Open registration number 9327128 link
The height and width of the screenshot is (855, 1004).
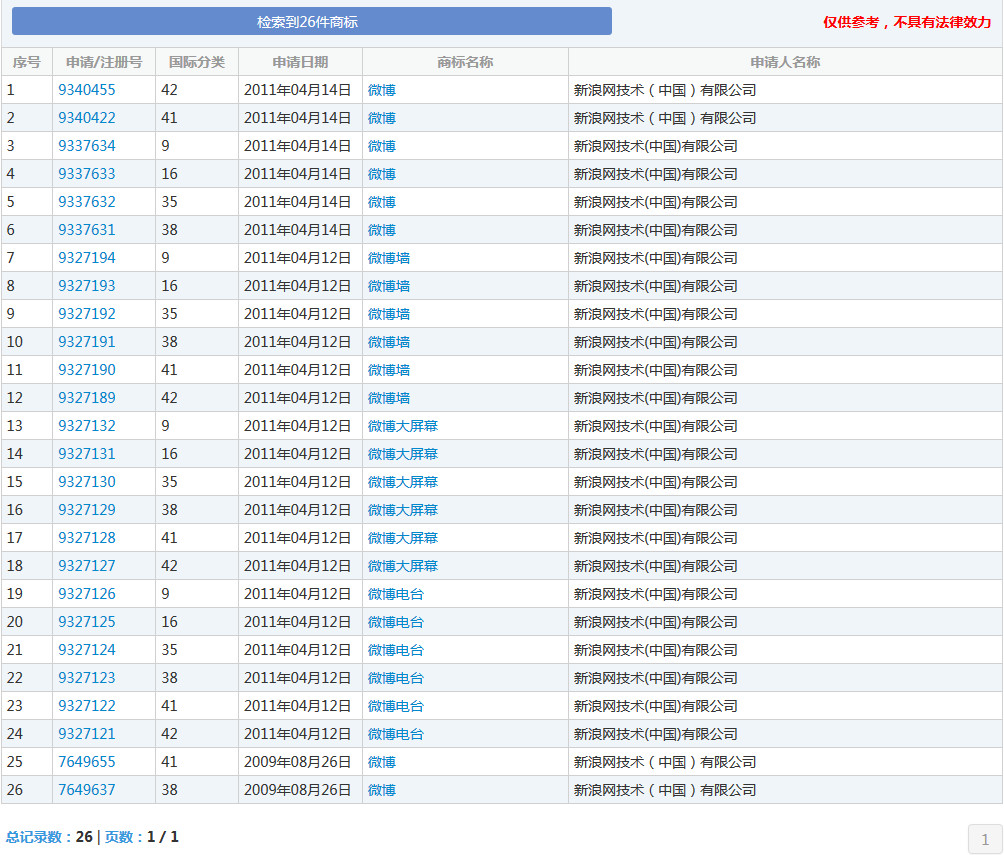coord(86,538)
